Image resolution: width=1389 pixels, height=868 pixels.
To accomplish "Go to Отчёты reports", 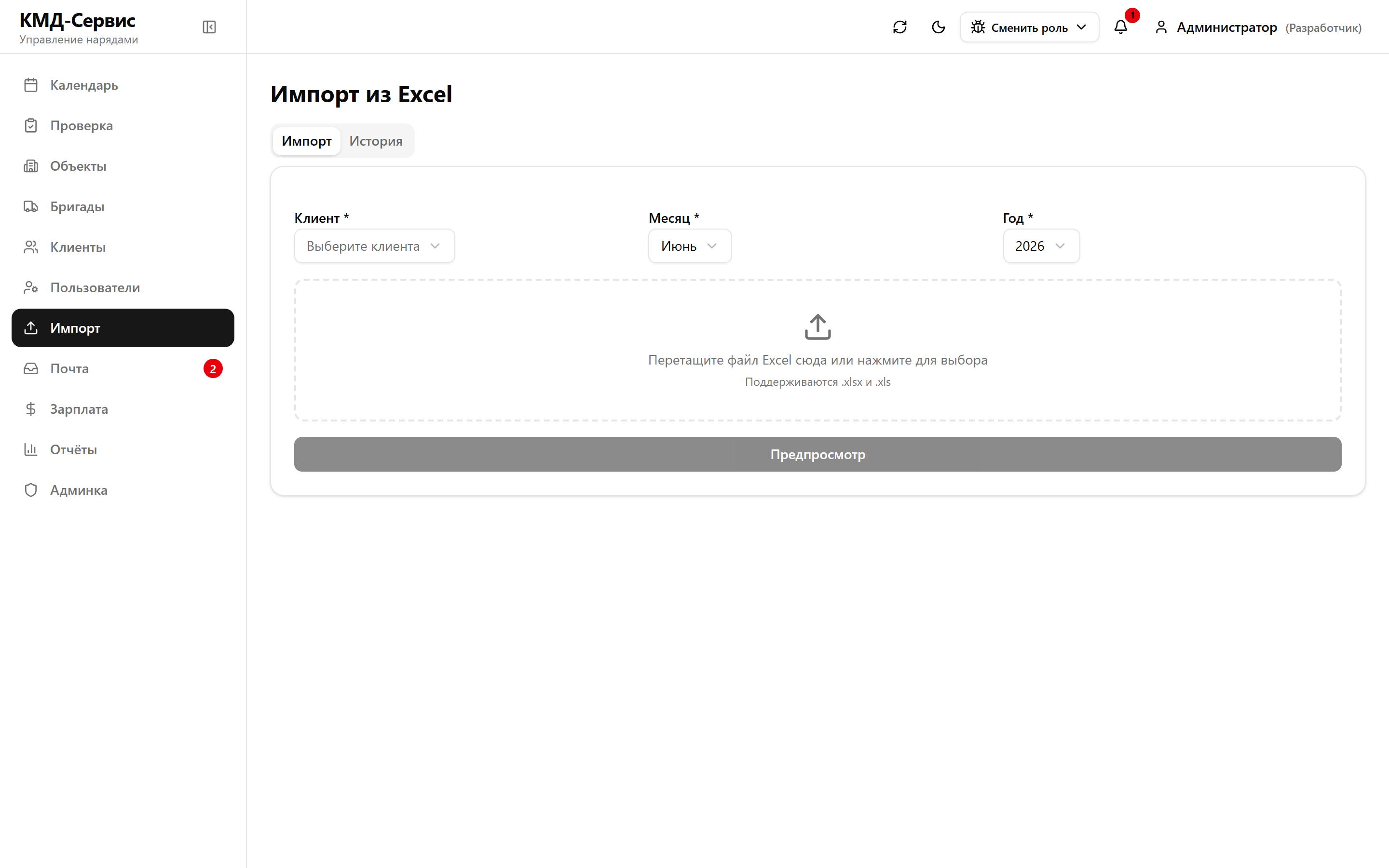I will [x=123, y=449].
